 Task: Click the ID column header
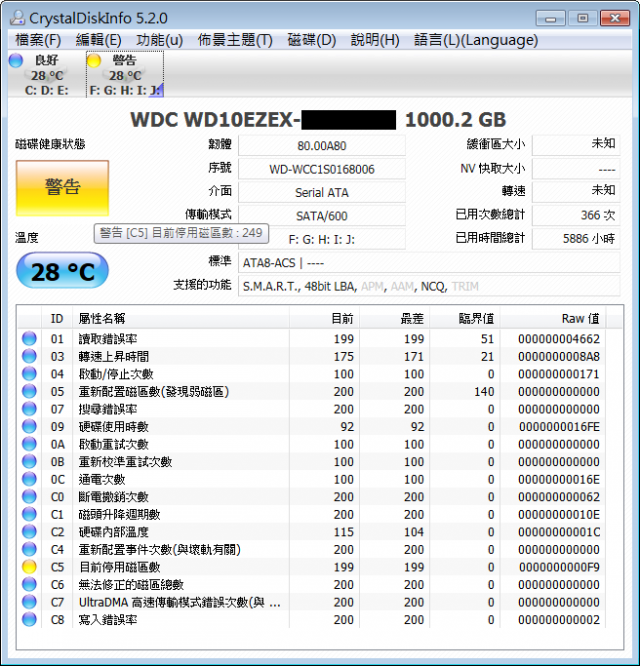[x=57, y=319]
